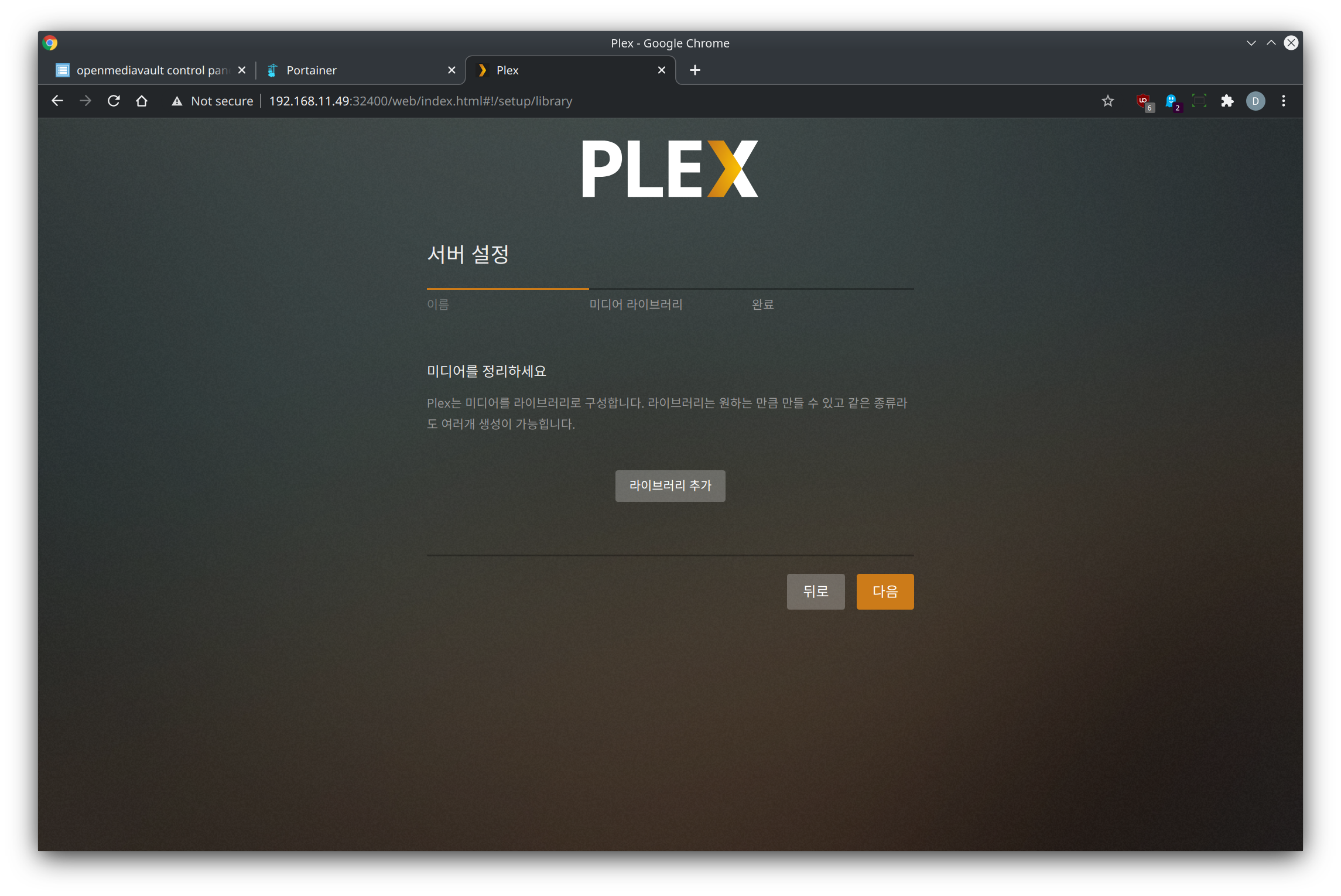Bookmark this page with star icon
The width and height of the screenshot is (1341, 896).
1107,101
